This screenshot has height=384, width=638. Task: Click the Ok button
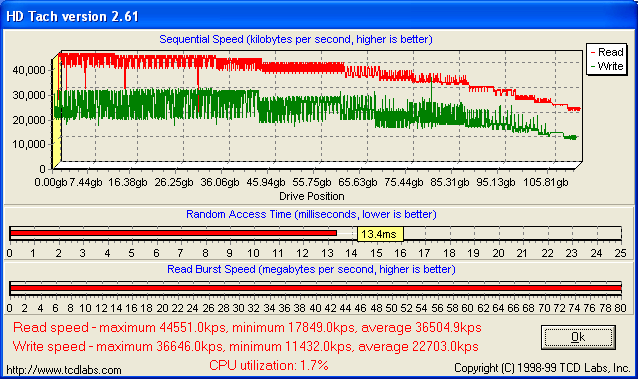pyautogui.click(x=578, y=337)
